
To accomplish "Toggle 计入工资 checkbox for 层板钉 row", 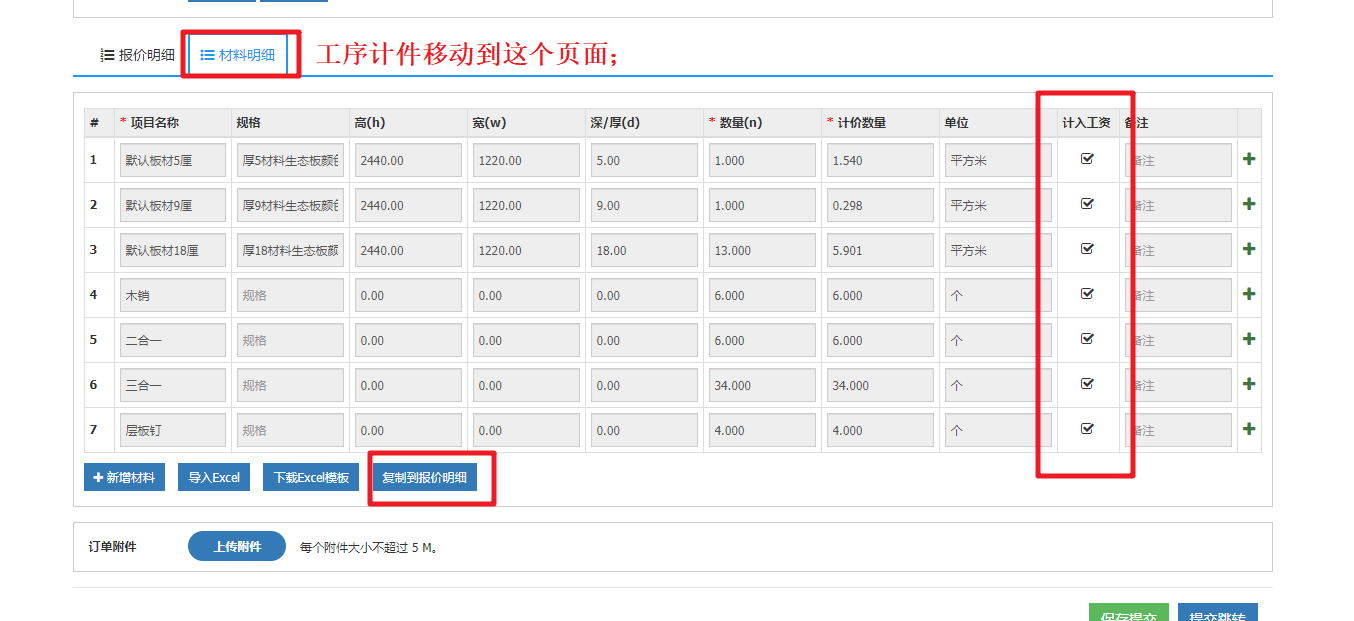I will click(1088, 429).
